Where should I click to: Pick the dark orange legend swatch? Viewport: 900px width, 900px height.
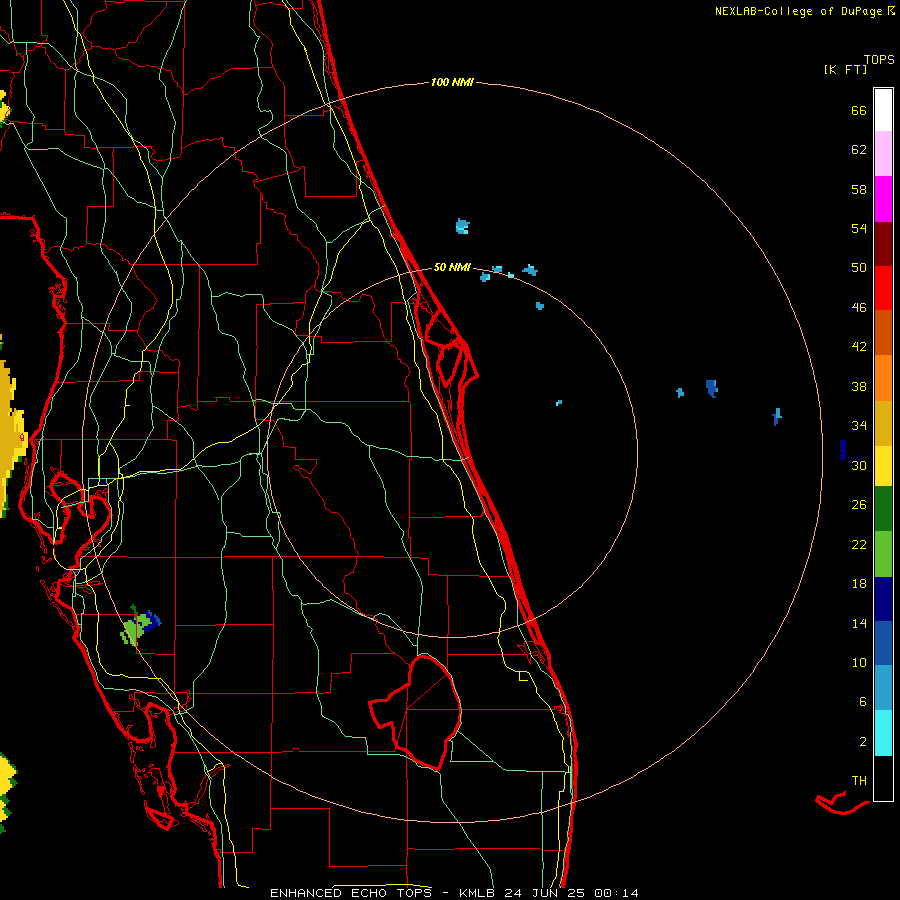coord(883,333)
